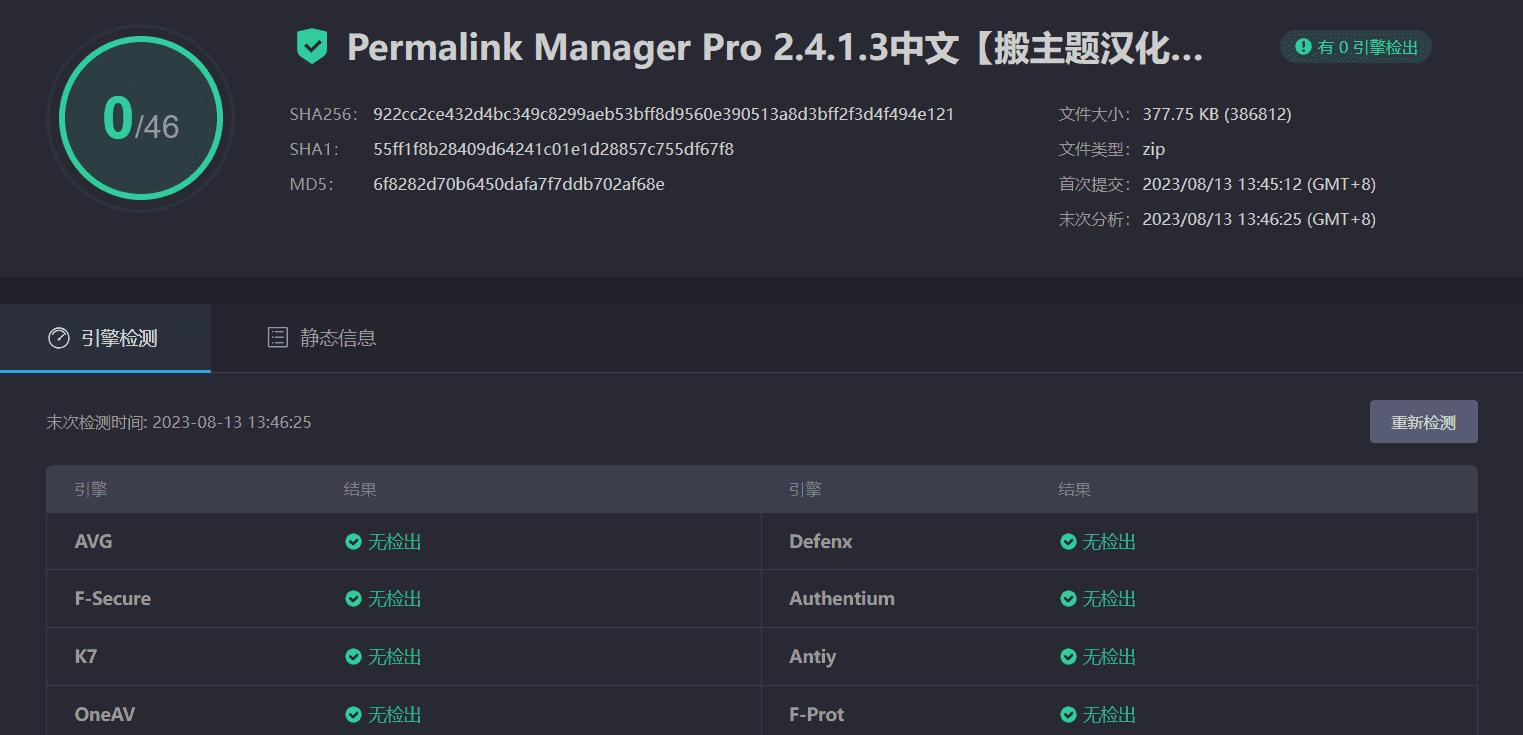Click the 末次分析 label
Image resolution: width=1523 pixels, height=735 pixels.
[x=1097, y=219]
